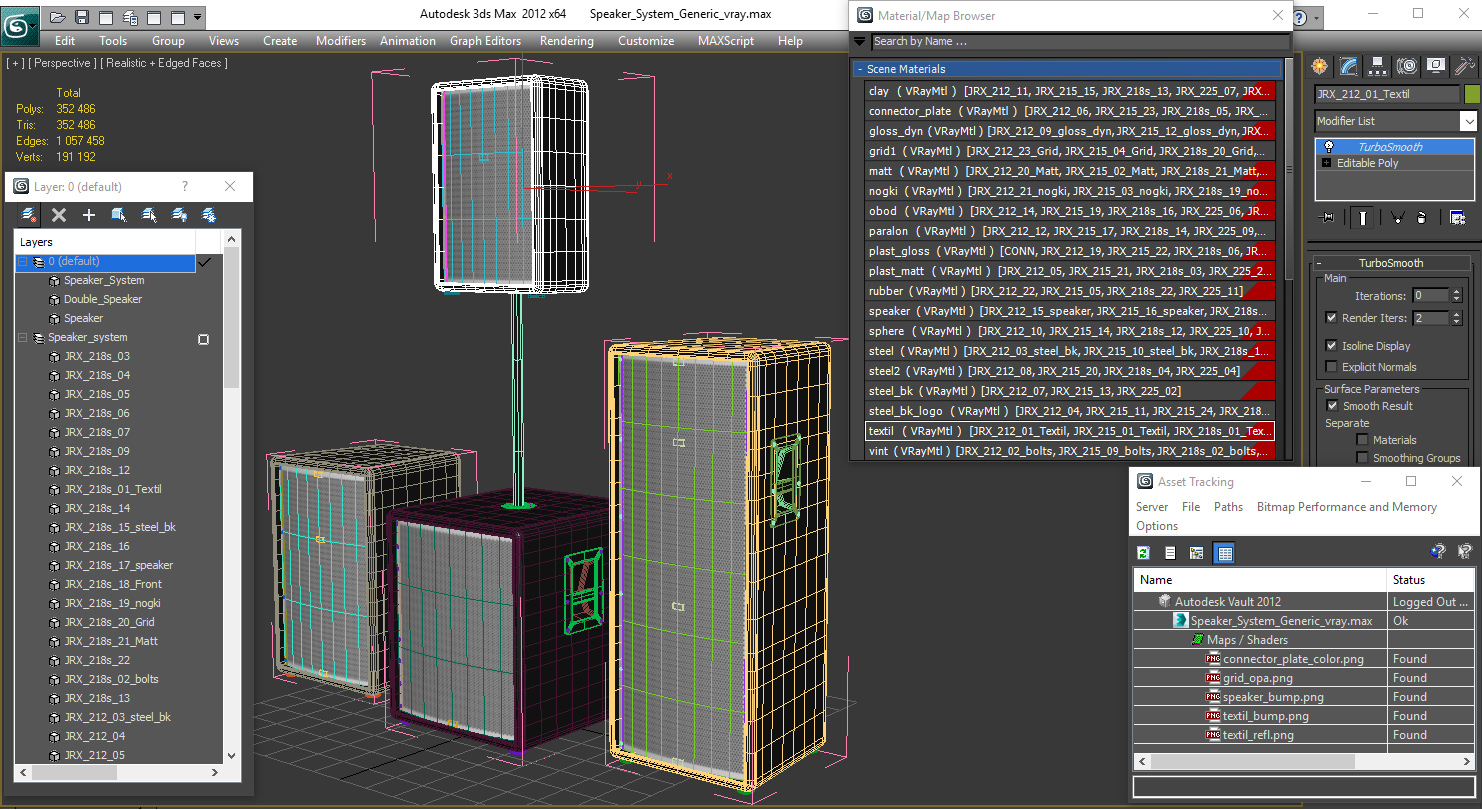
Task: Open the Create command panel tab
Action: point(1320,66)
